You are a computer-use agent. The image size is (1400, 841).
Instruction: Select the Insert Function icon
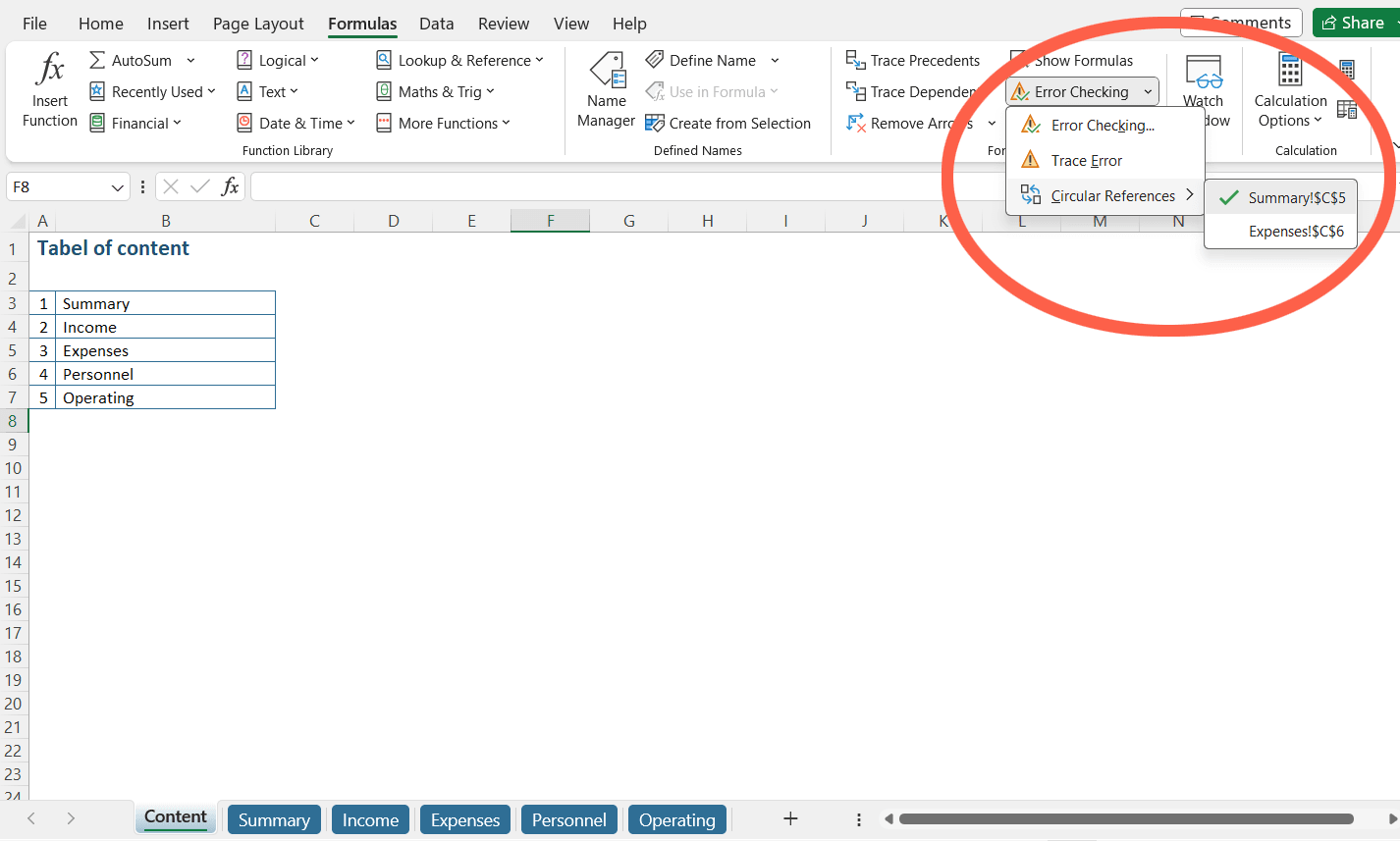click(49, 88)
